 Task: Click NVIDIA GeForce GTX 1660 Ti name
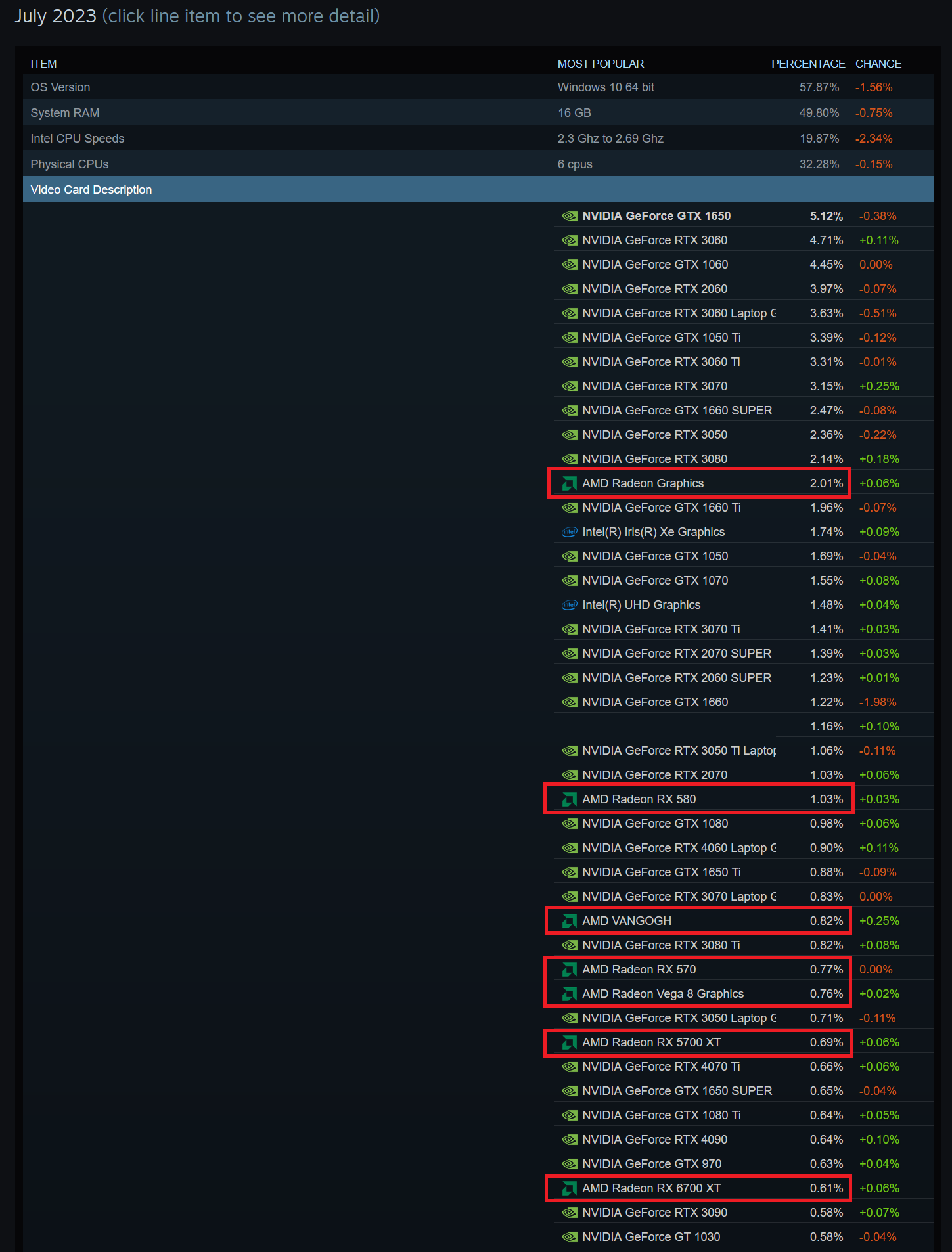(x=662, y=508)
